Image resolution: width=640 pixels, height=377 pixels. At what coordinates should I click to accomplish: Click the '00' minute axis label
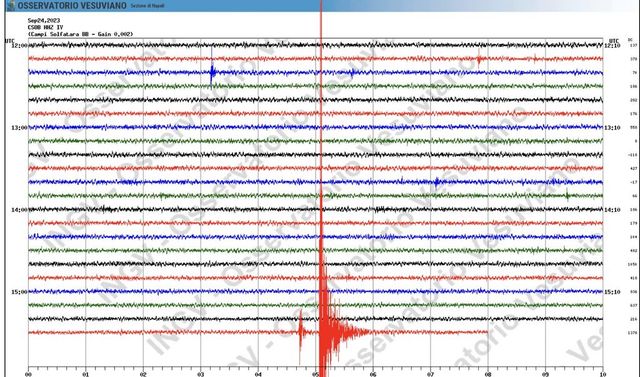(28, 374)
